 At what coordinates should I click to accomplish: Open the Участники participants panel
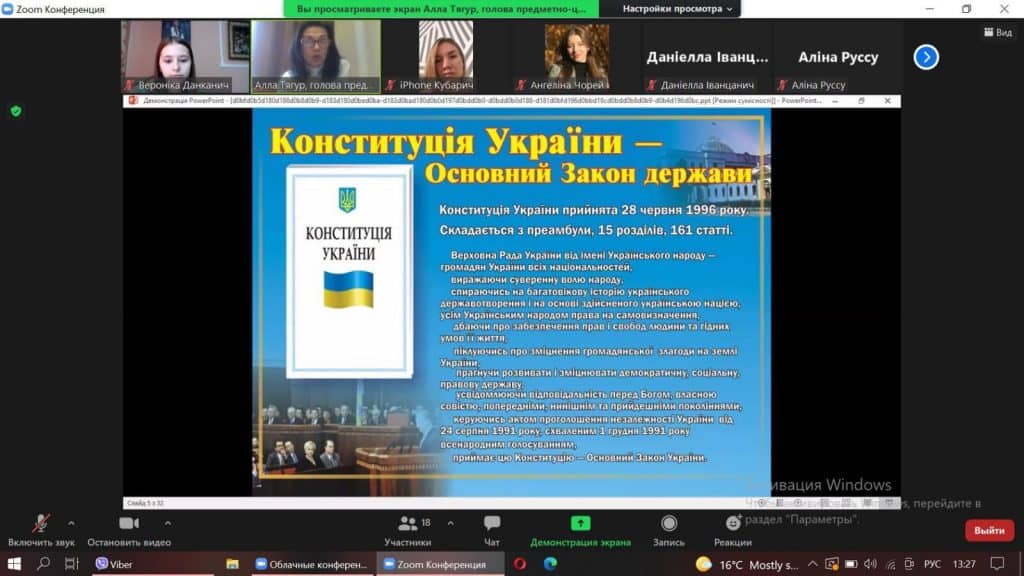pyautogui.click(x=407, y=524)
